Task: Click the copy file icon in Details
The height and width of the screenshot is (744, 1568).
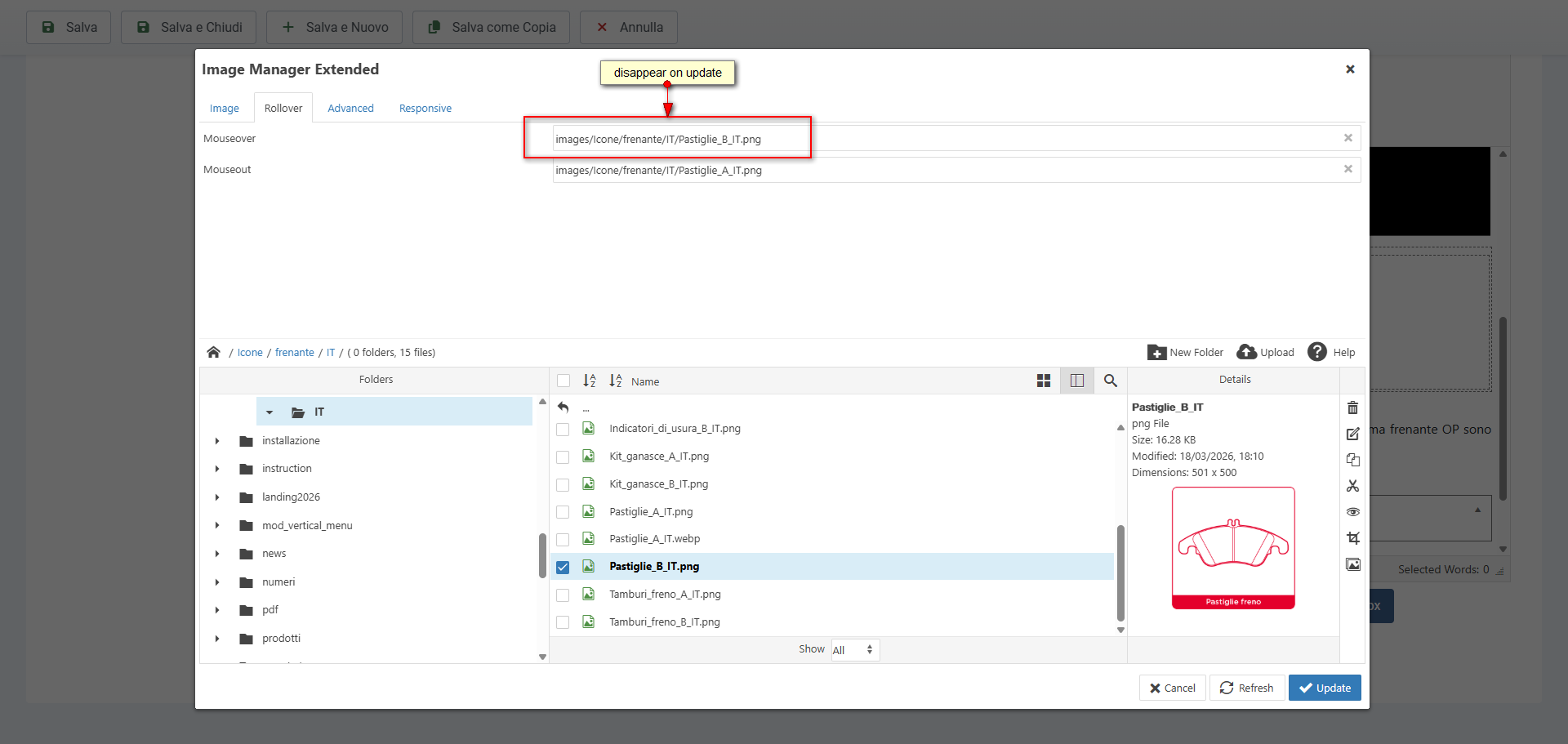Action: coord(1352,460)
